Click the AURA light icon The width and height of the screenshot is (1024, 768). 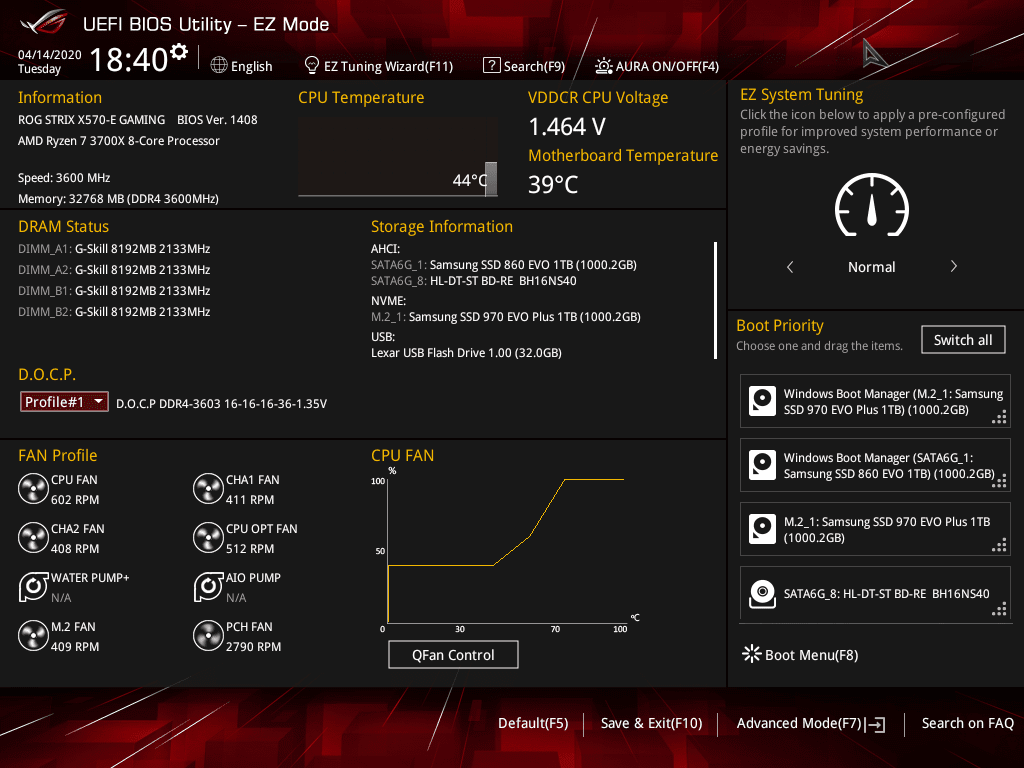pyautogui.click(x=603, y=66)
